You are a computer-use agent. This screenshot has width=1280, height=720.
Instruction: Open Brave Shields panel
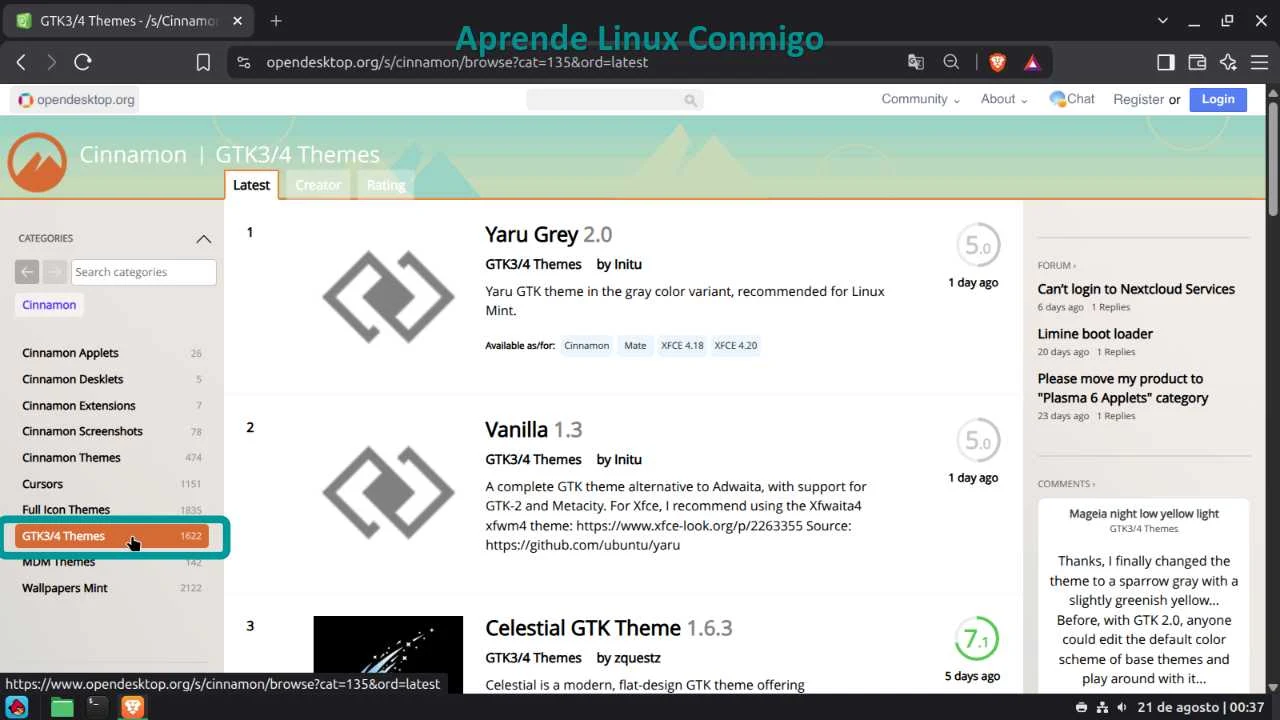[x=997, y=62]
